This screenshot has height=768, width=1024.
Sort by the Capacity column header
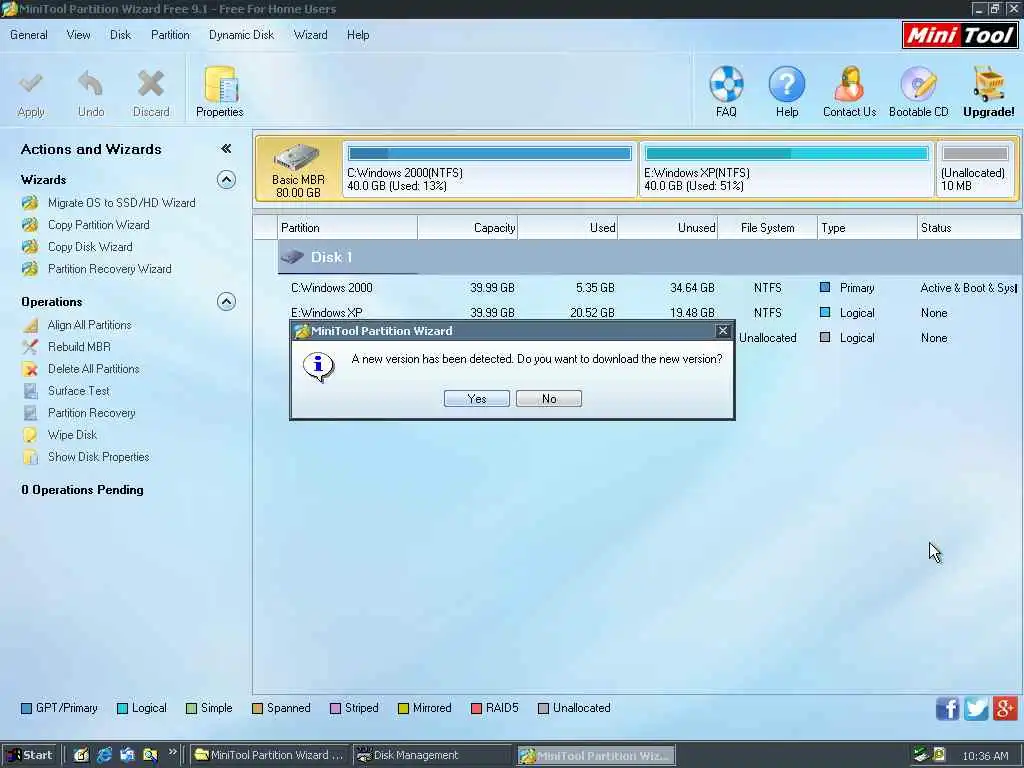[468, 228]
